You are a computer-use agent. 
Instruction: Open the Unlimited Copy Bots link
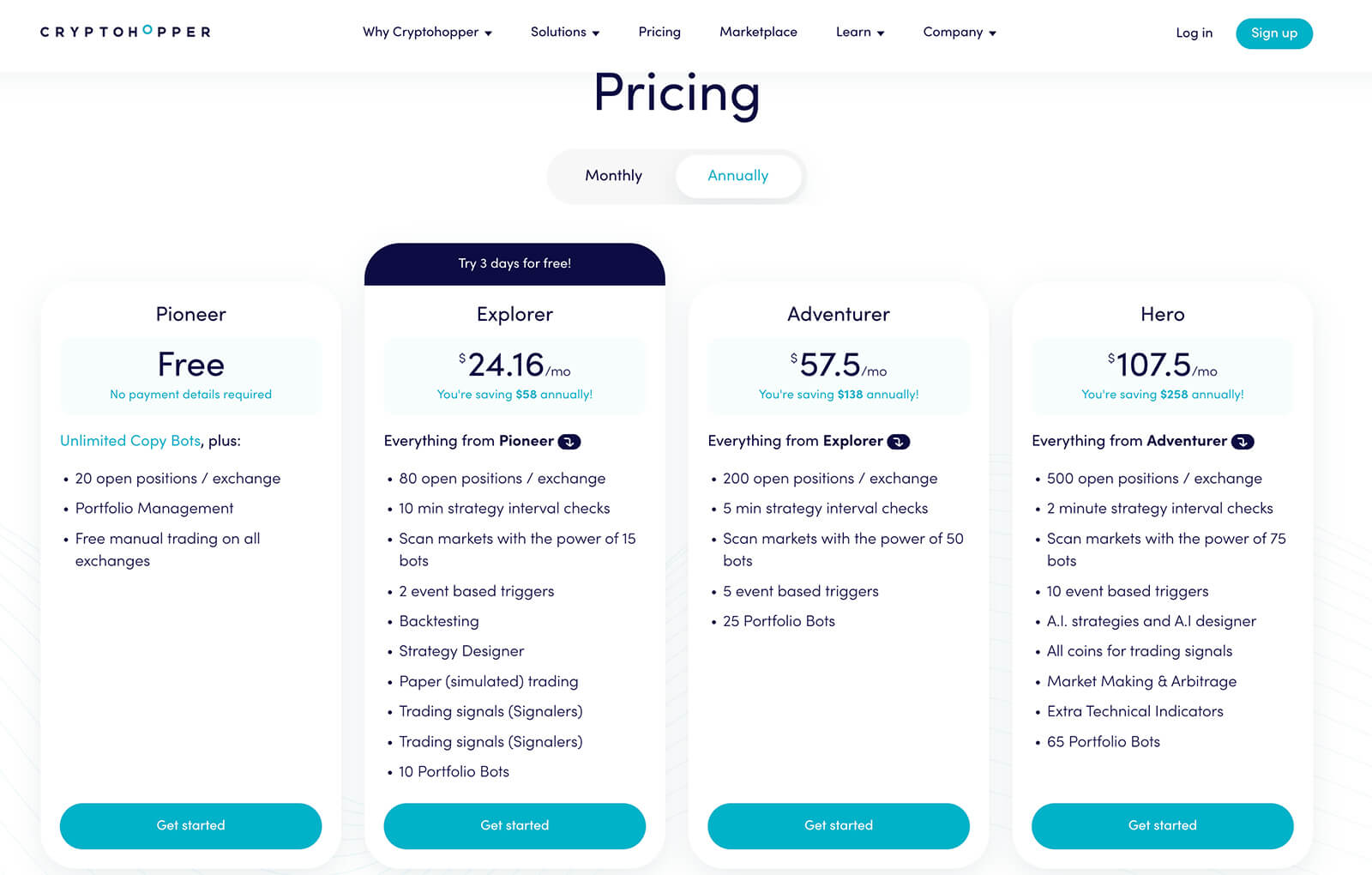click(130, 441)
